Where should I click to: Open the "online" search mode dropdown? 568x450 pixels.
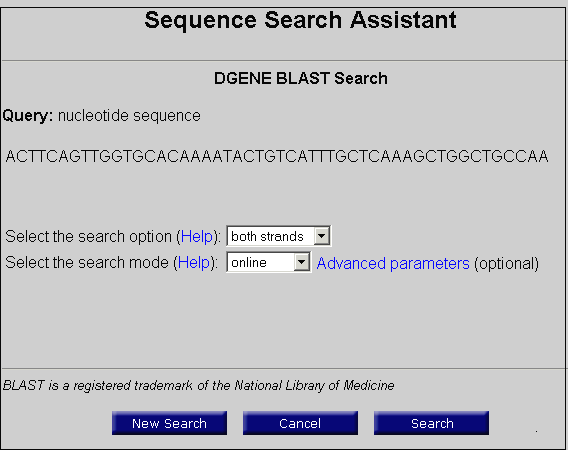pos(268,262)
